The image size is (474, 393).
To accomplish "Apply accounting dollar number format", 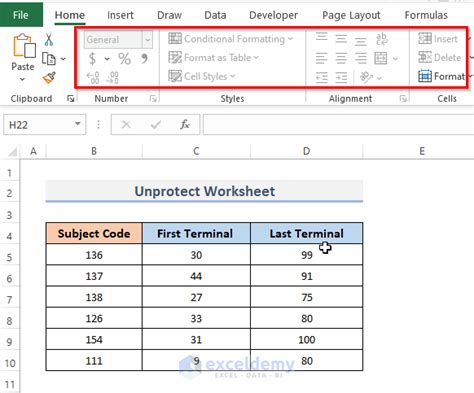I will pos(92,59).
